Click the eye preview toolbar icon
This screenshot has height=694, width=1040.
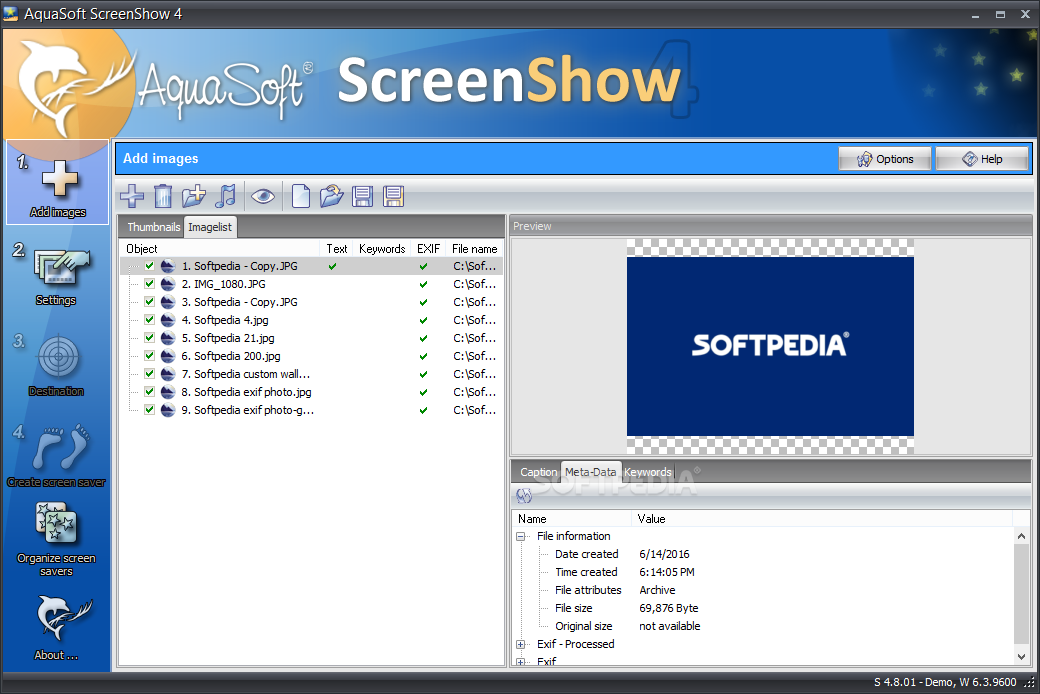point(263,196)
